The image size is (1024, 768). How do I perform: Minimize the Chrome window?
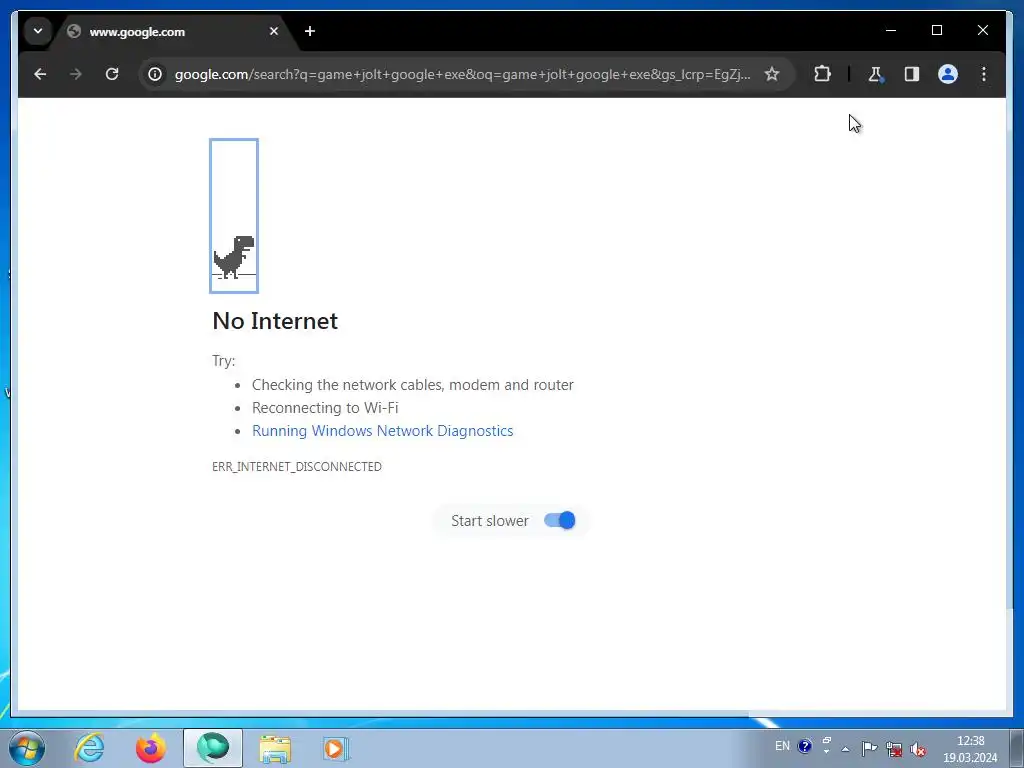(891, 30)
